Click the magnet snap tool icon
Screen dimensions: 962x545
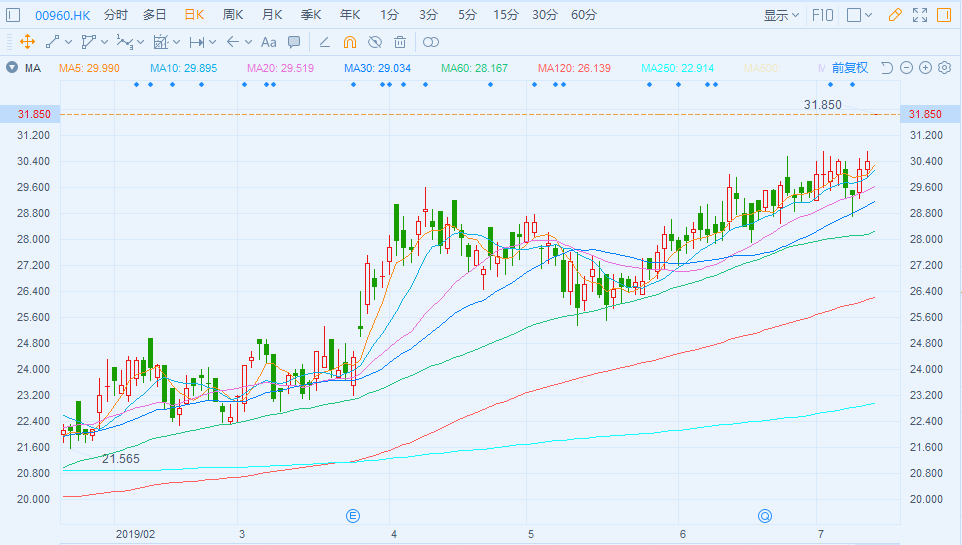(x=349, y=42)
